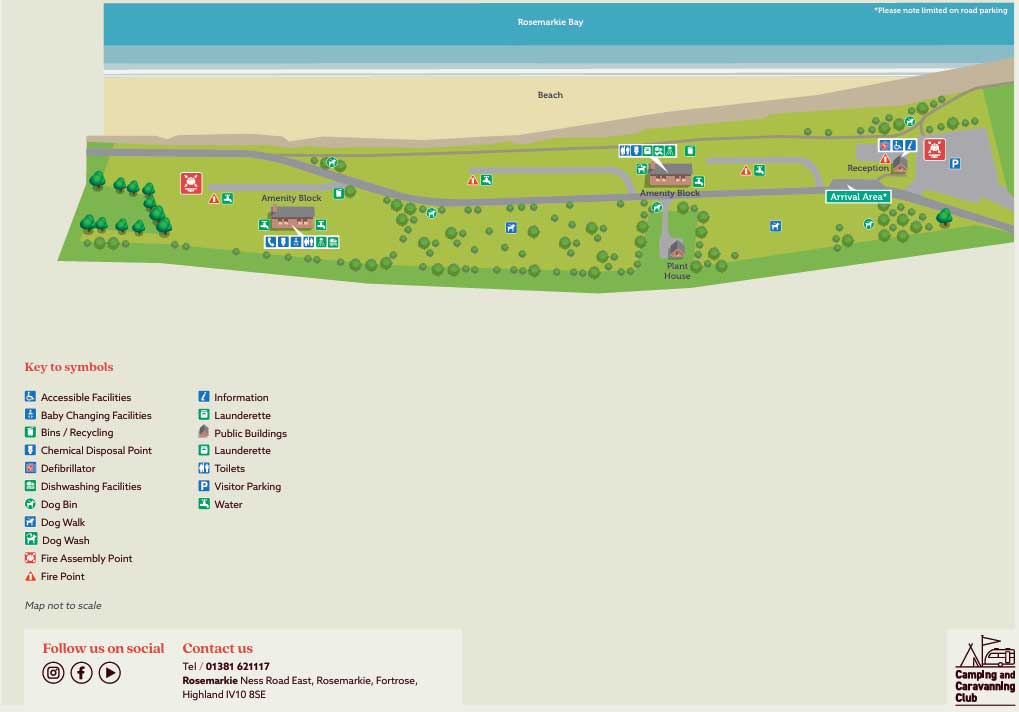Screen dimensions: 1019x712
Task: Select the Fire Assembly Point icon beside Reception
Action: [x=934, y=150]
